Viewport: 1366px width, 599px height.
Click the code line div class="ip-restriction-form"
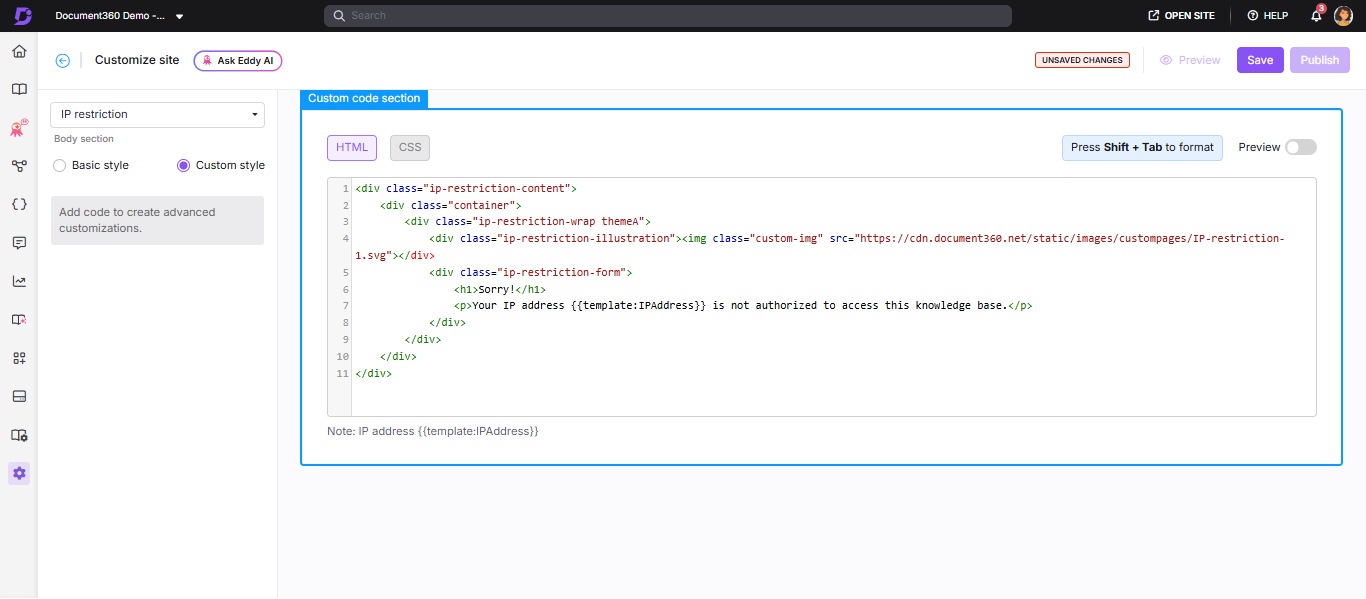(531, 272)
